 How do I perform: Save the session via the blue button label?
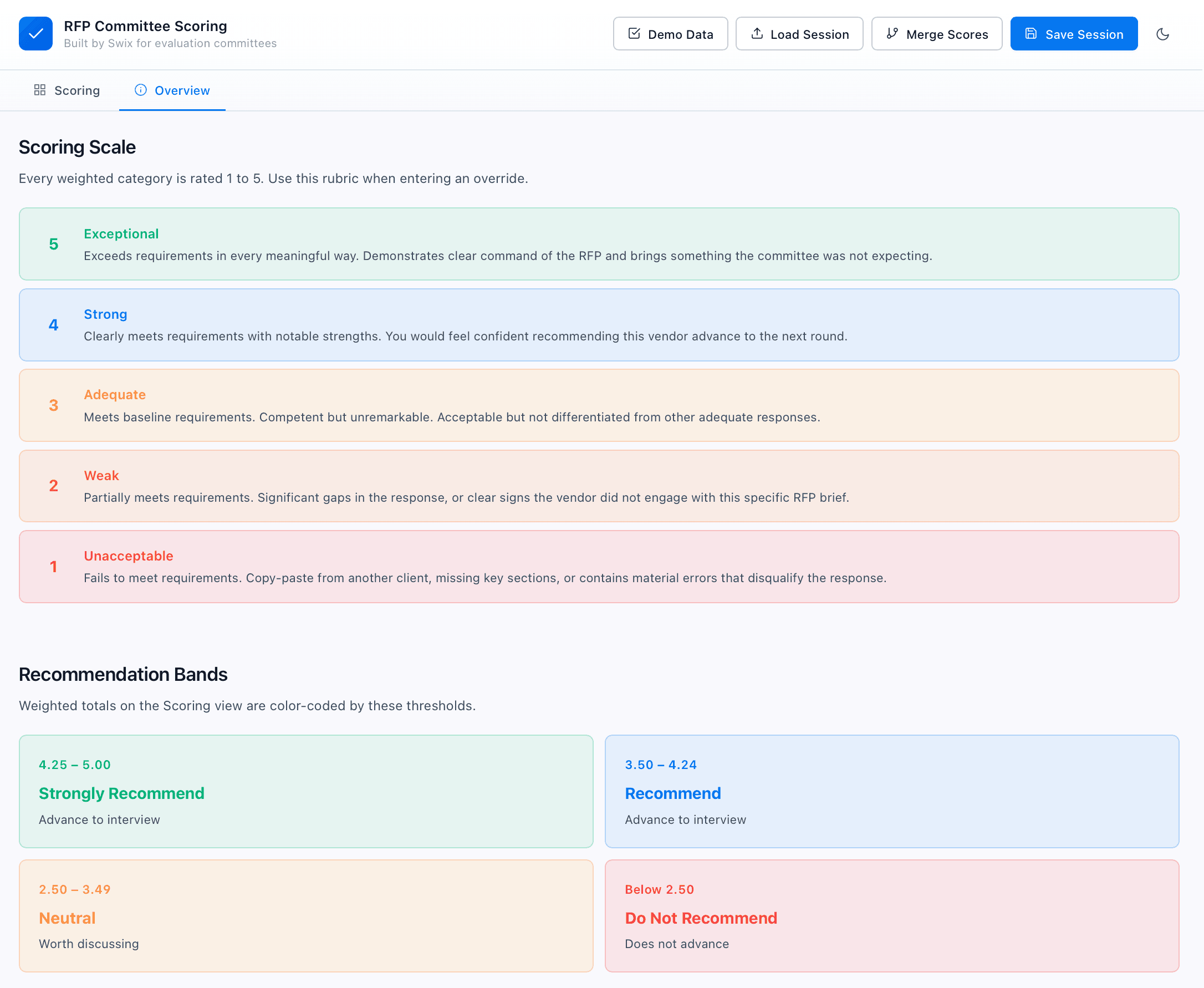1084,35
